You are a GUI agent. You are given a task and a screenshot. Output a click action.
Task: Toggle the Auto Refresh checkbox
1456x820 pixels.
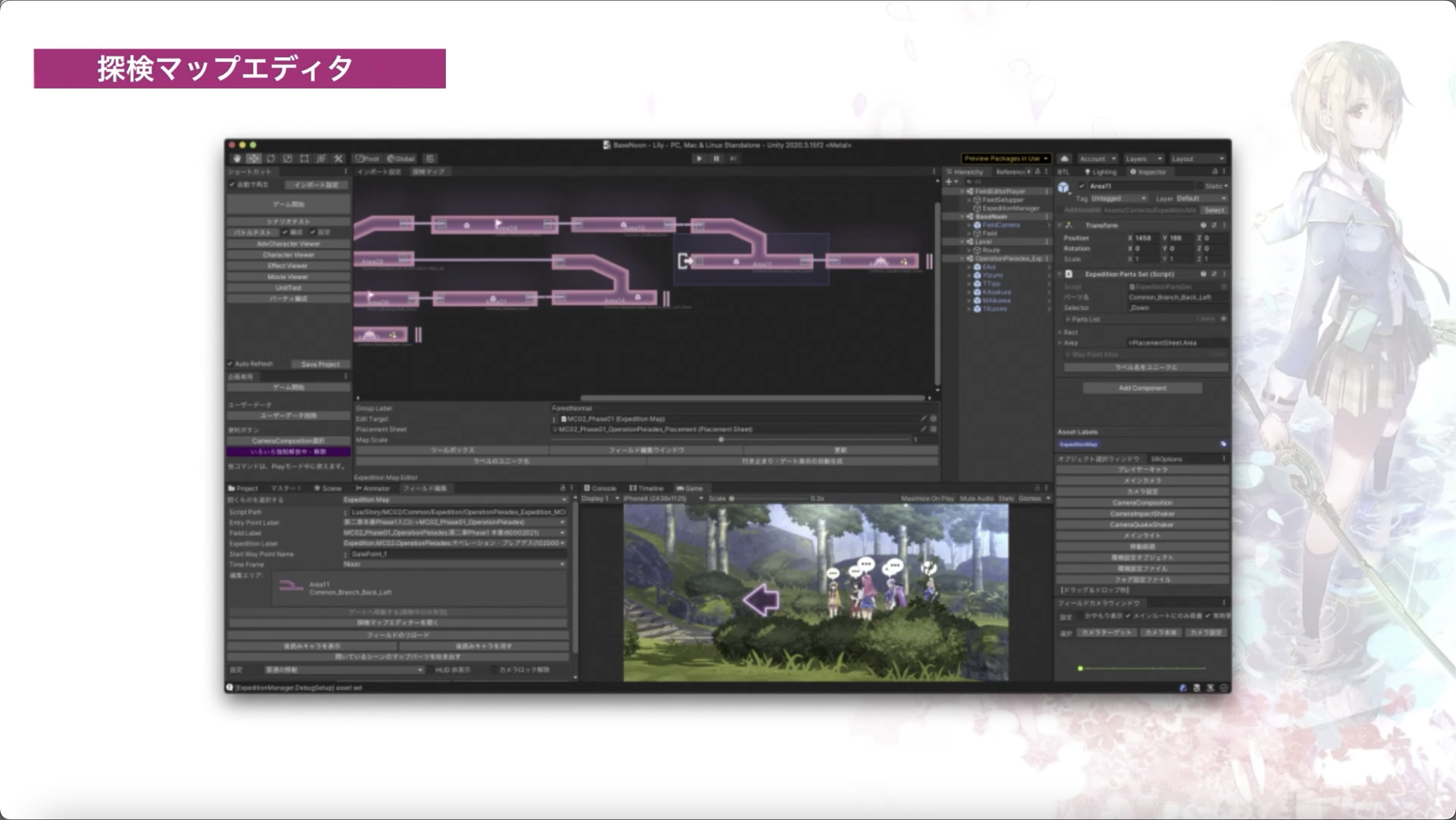(x=231, y=364)
